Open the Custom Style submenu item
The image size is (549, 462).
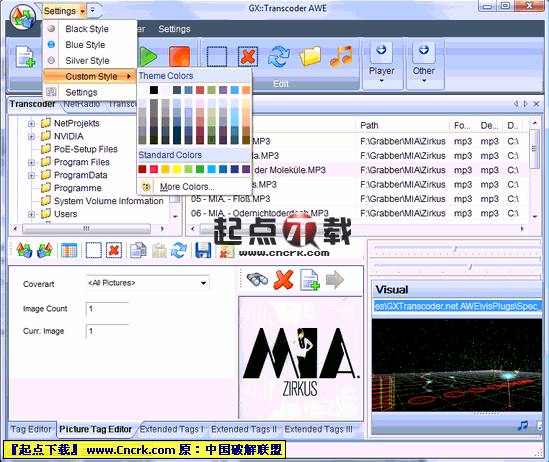[x=90, y=76]
